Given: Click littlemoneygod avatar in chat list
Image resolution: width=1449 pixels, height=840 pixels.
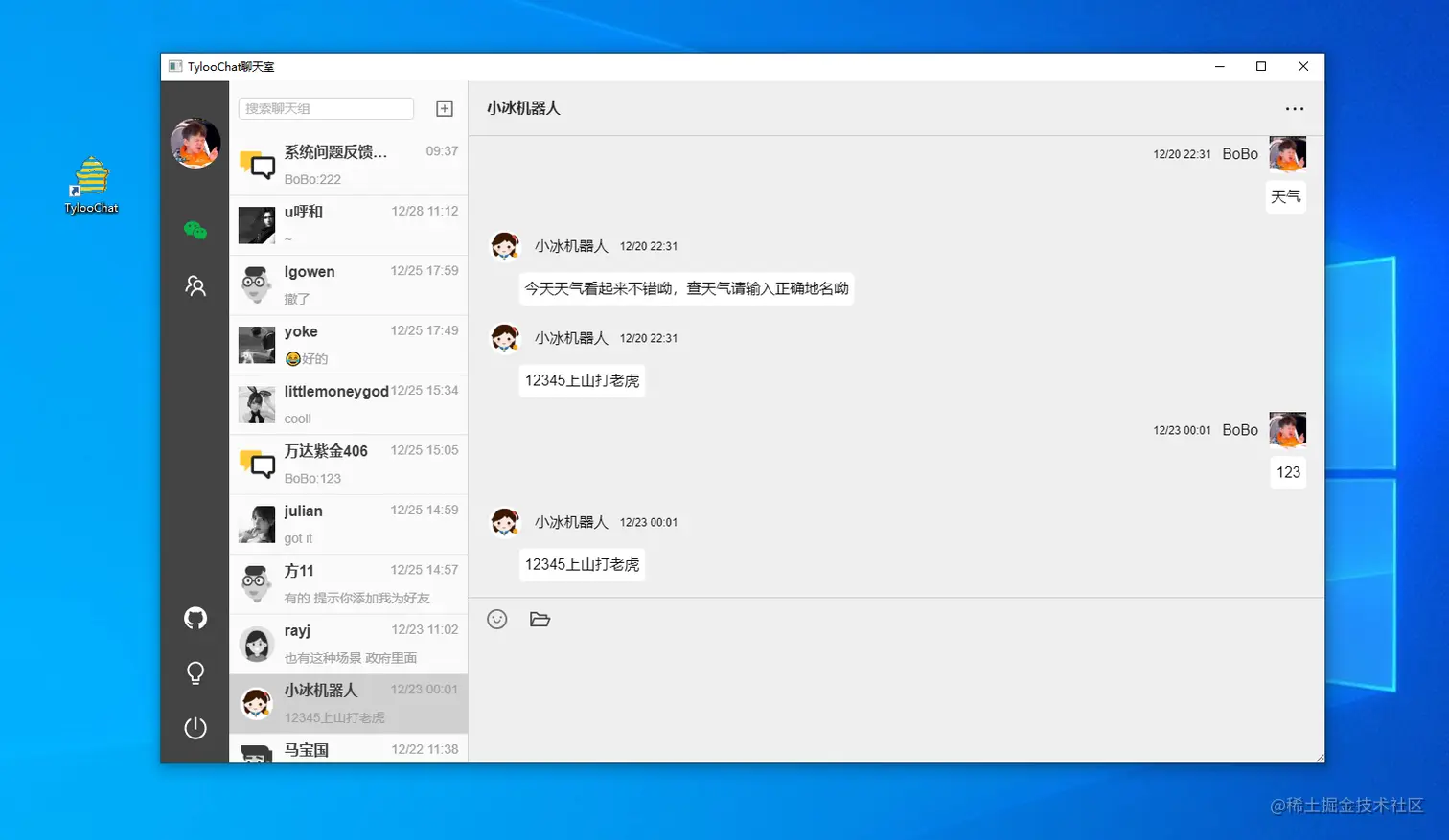Looking at the screenshot, I should coord(257,404).
